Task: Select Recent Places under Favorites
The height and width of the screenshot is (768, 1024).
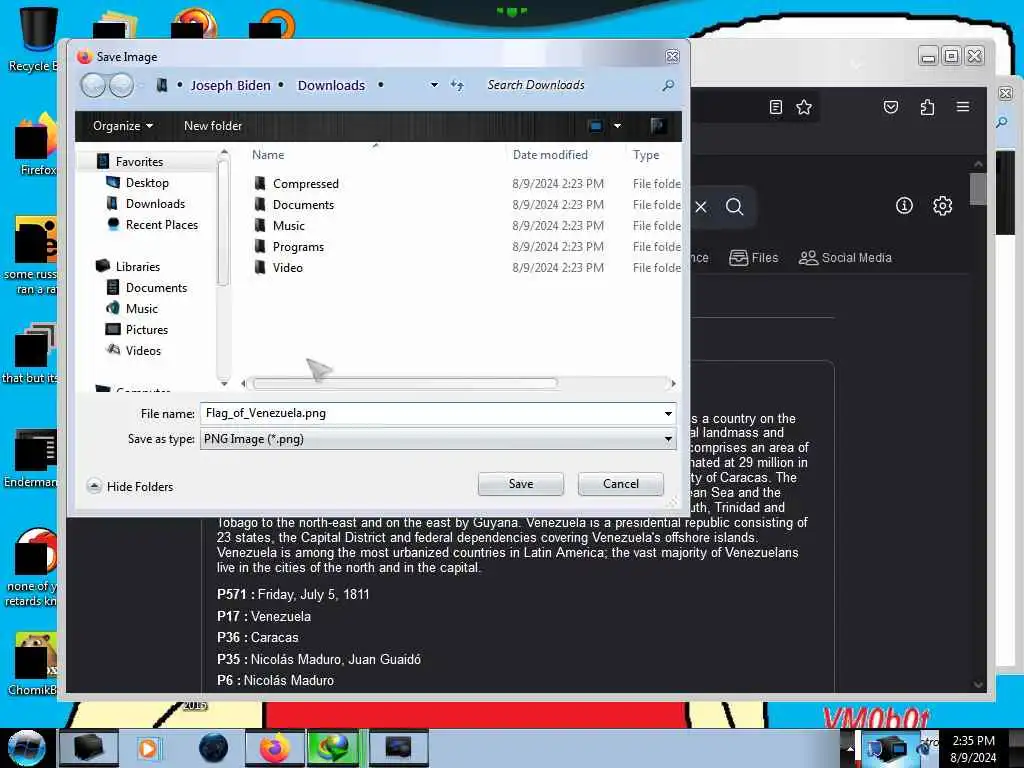Action: tap(161, 225)
